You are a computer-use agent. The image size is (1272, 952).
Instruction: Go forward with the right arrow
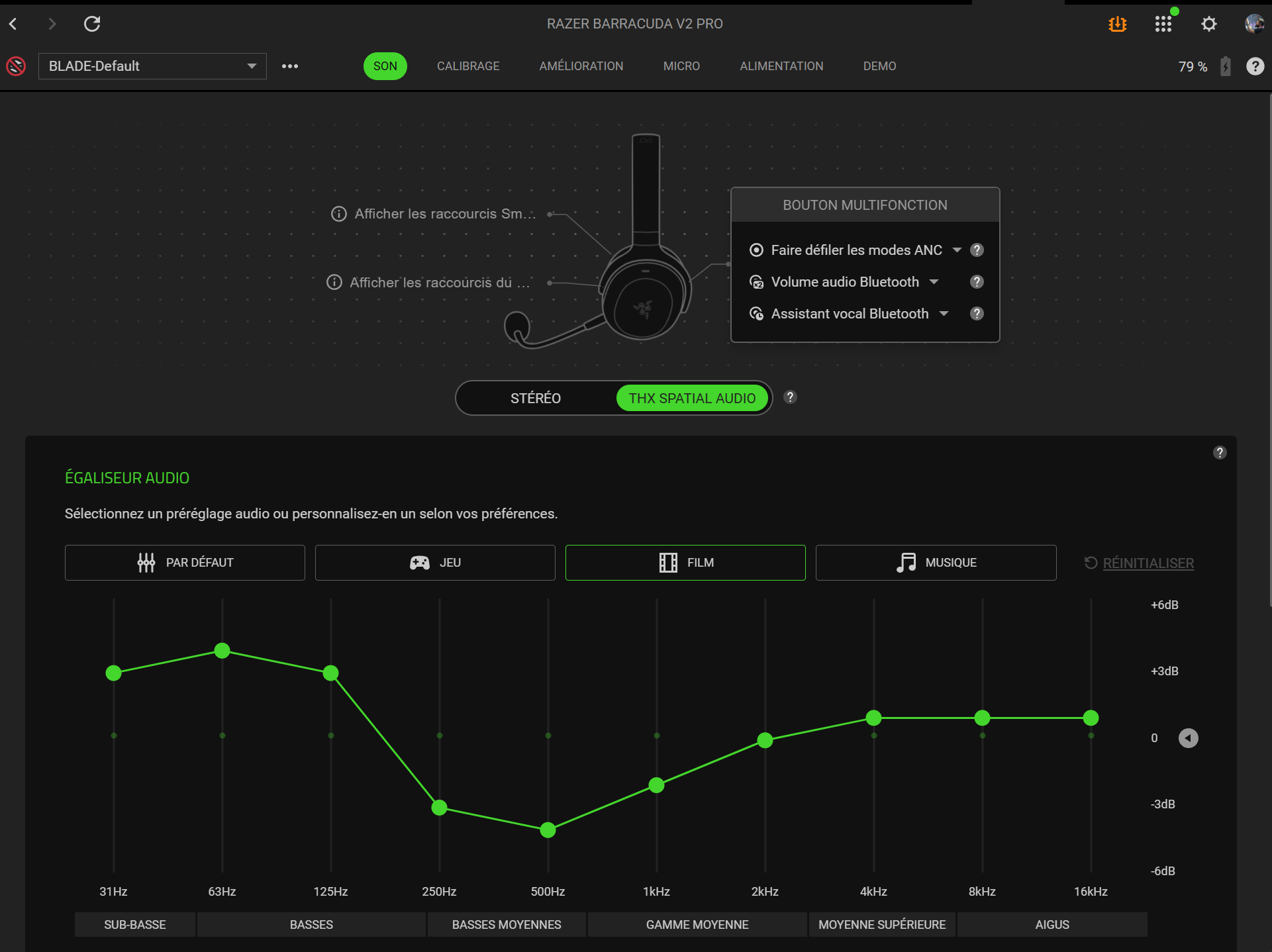tap(52, 24)
